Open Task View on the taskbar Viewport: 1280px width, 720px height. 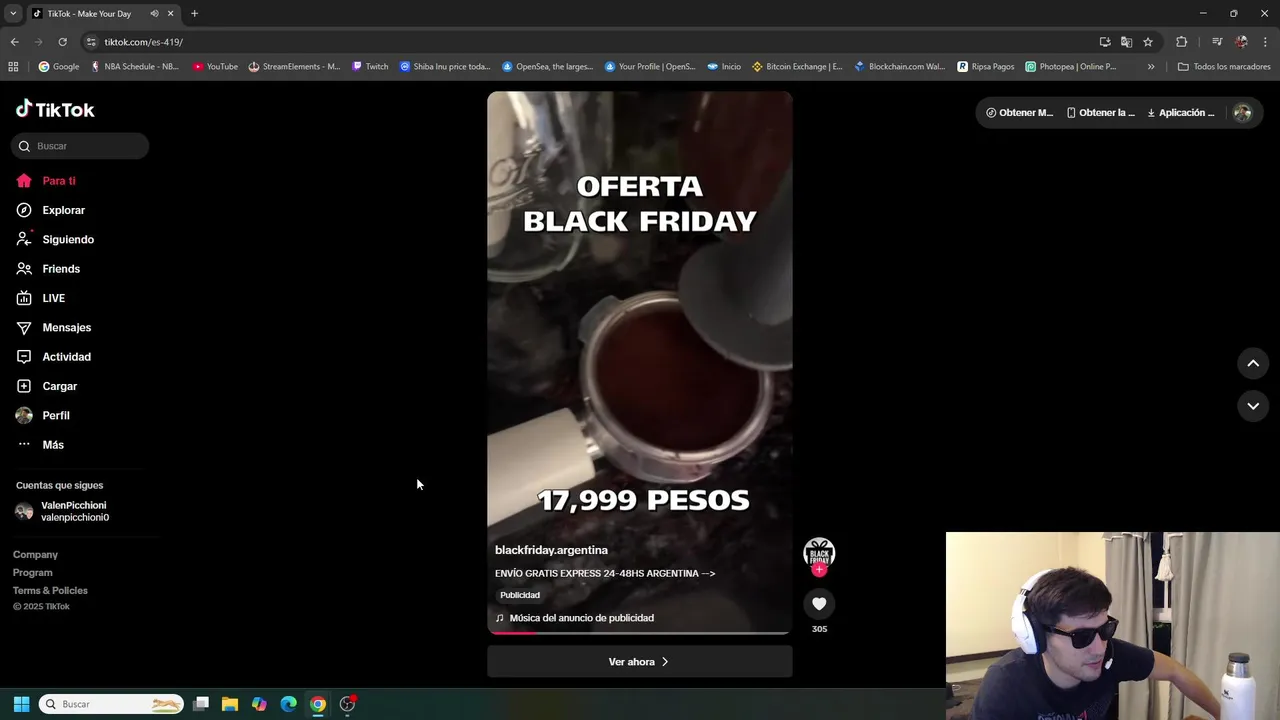[201, 704]
